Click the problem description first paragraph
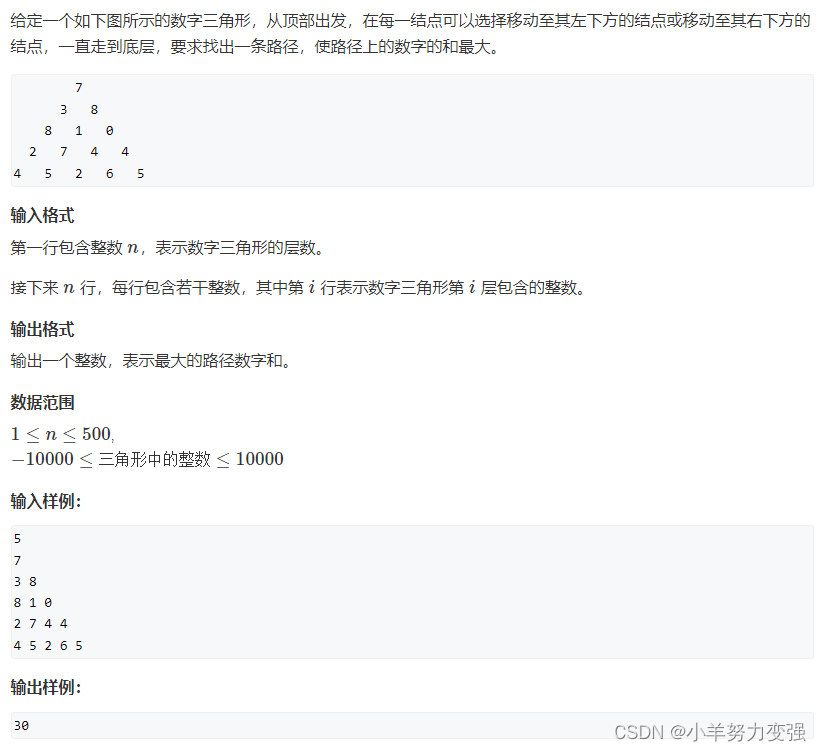Viewport: 821px width, 751px height. (410, 34)
